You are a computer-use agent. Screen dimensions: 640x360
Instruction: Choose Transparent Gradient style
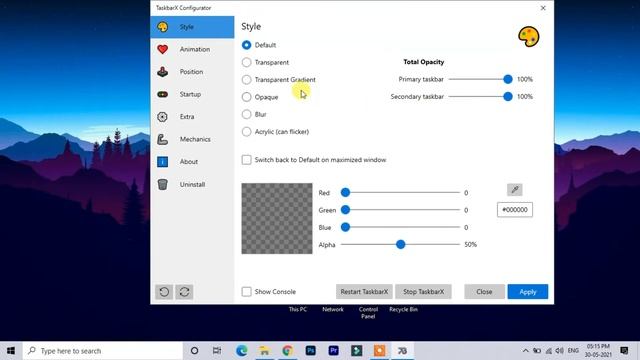click(x=247, y=80)
